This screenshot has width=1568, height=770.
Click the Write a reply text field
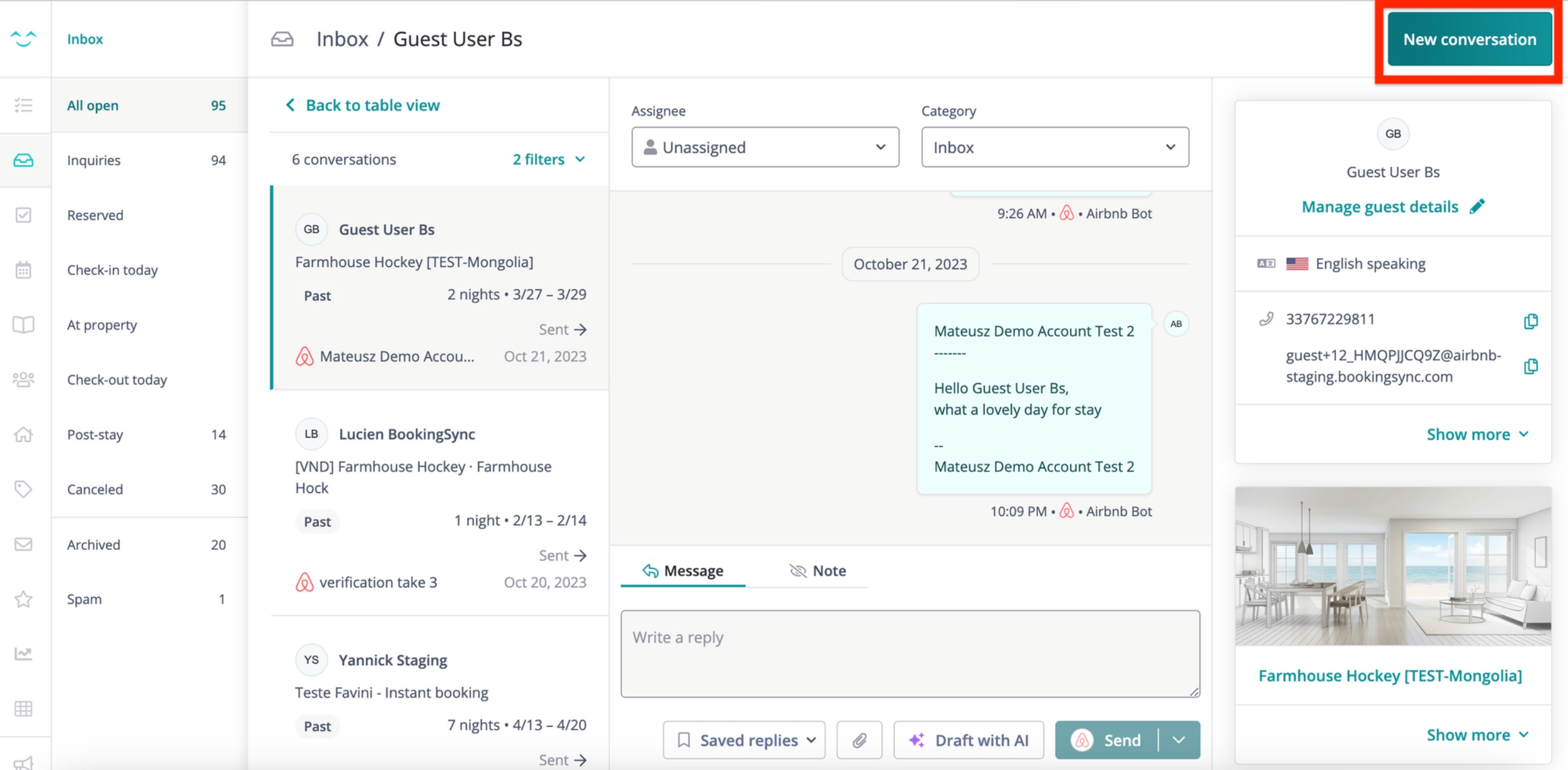click(x=909, y=653)
